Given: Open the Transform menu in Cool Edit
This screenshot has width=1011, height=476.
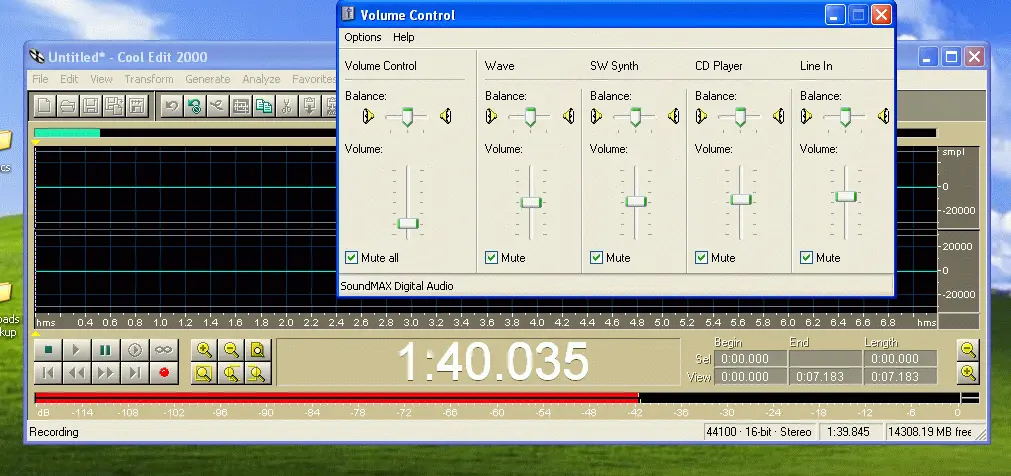Looking at the screenshot, I should [x=149, y=79].
